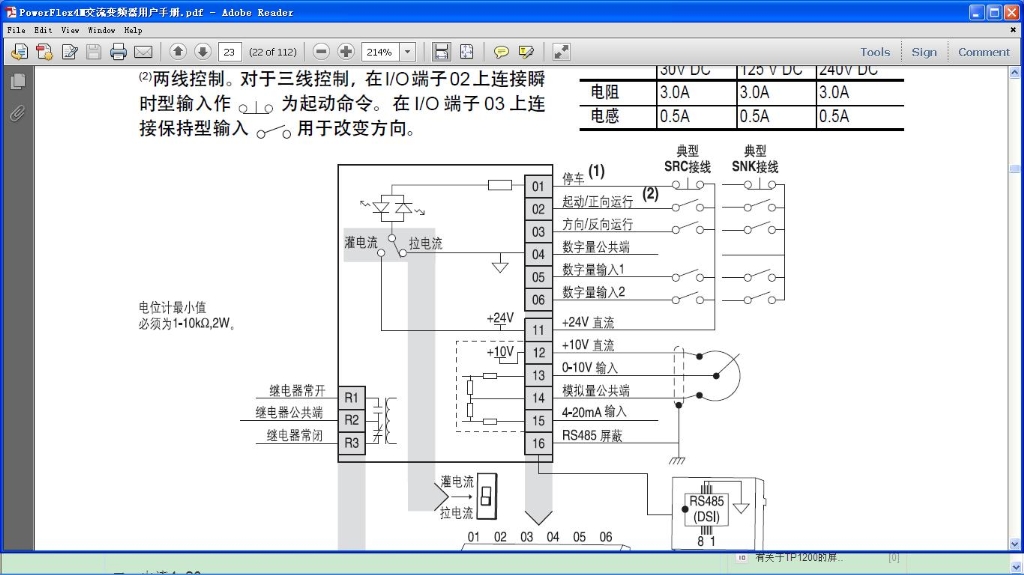Viewport: 1024px width, 575px height.
Task: Print the document with printer icon
Action: pos(118,52)
